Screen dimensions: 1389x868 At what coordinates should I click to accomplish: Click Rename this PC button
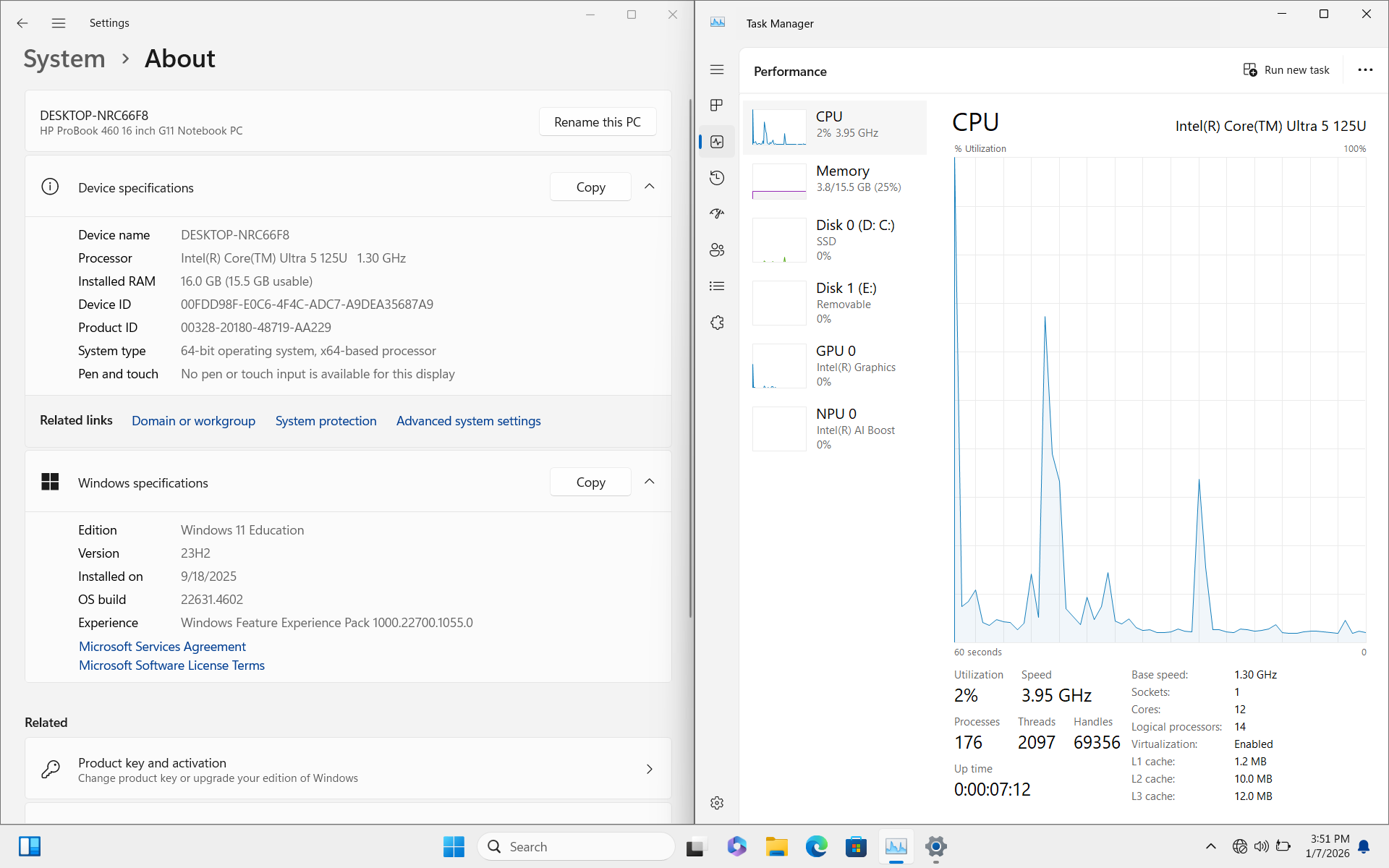pos(597,122)
